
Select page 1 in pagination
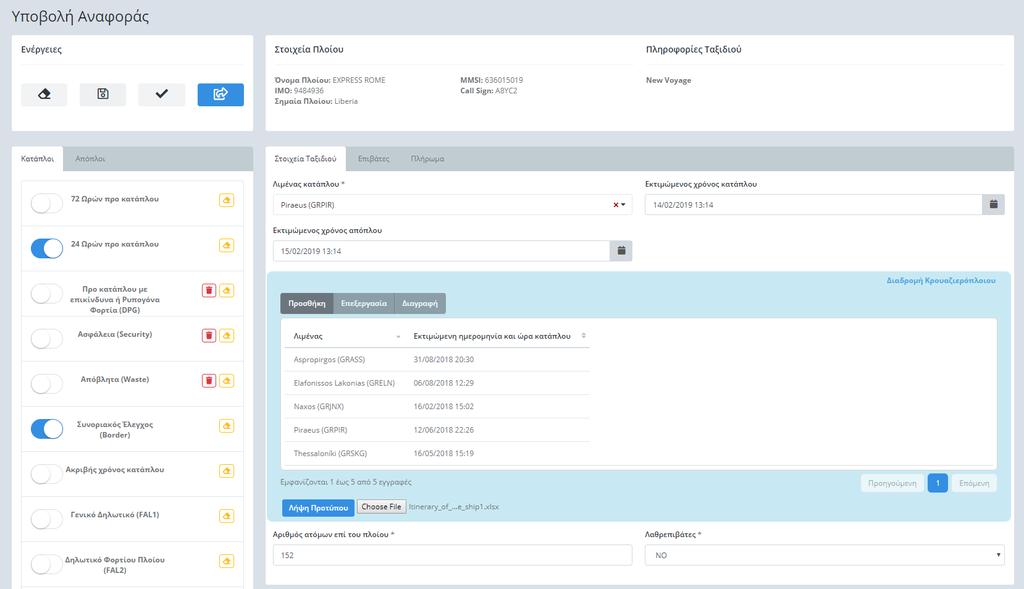pyautogui.click(x=938, y=483)
